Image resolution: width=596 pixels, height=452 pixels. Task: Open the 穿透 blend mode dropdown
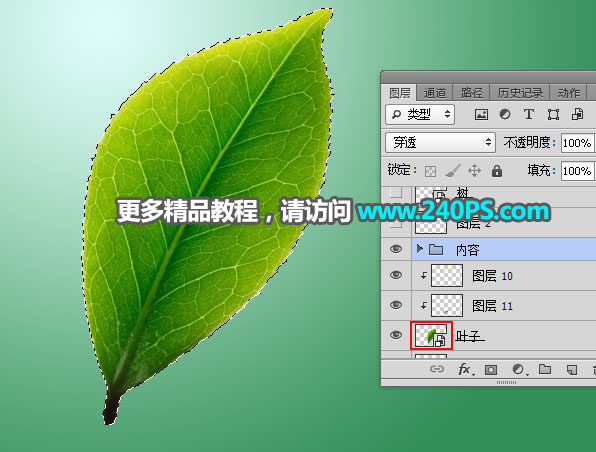click(x=441, y=143)
